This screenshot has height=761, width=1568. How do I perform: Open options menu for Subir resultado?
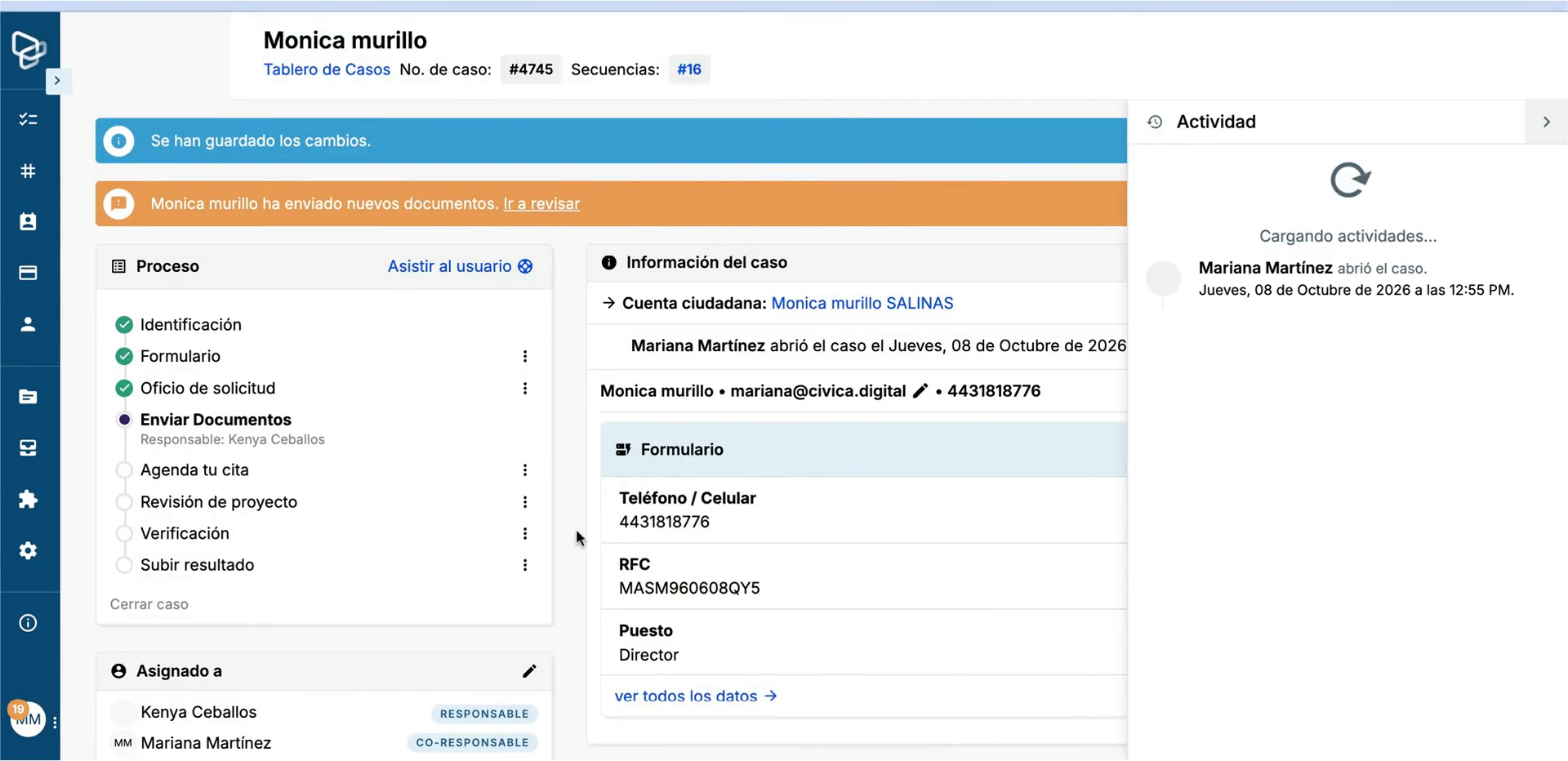(525, 565)
